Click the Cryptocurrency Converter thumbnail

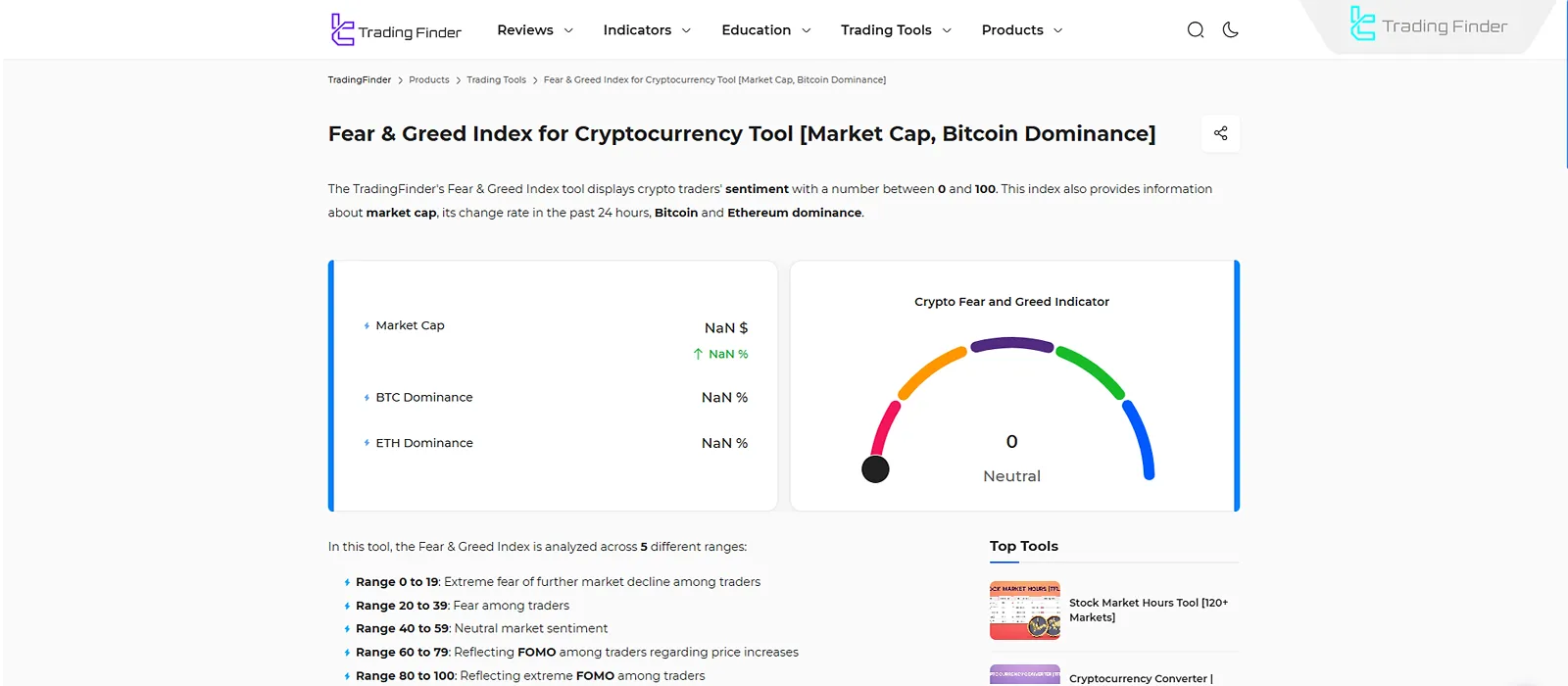1025,675
